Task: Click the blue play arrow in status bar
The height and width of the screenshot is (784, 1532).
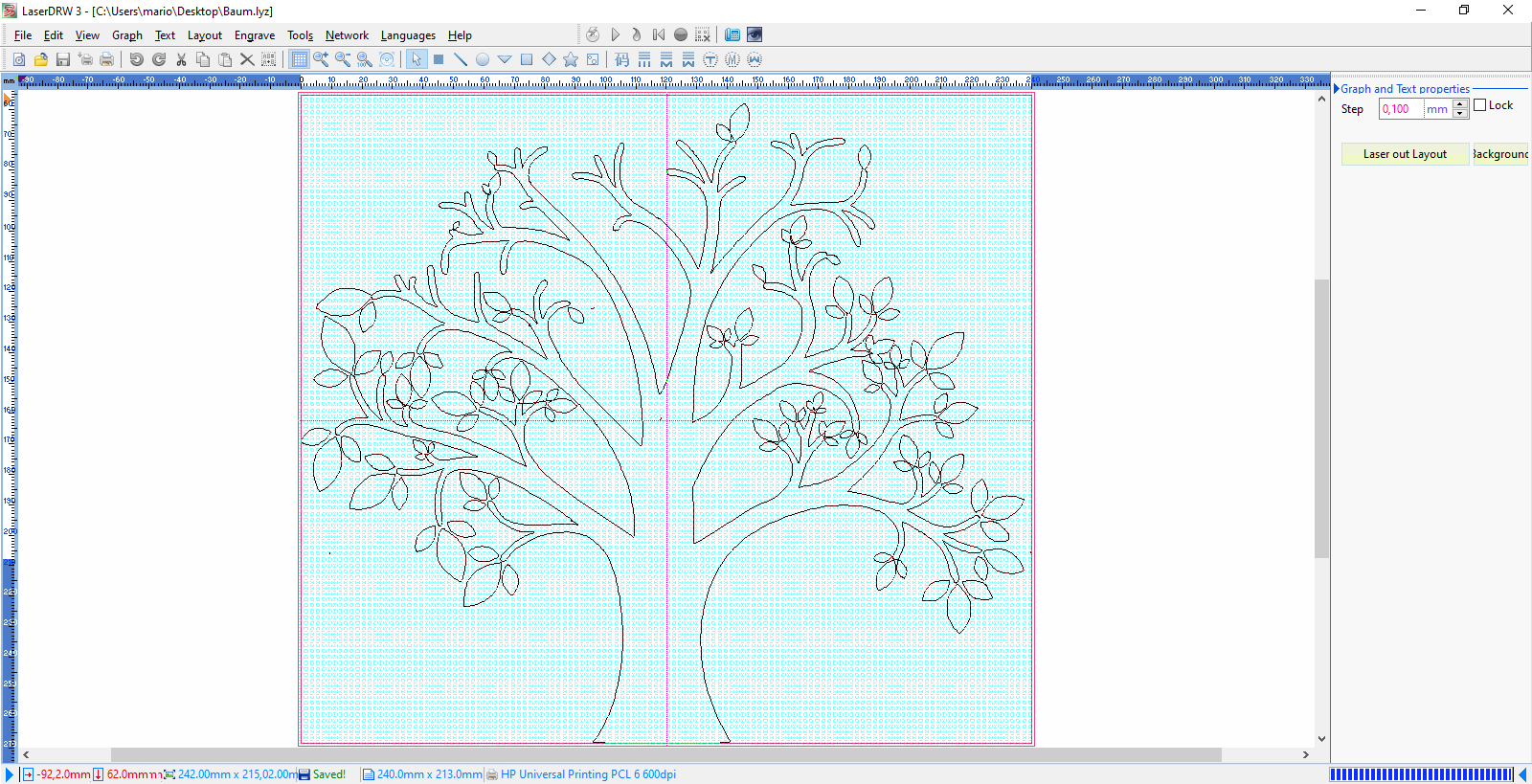Action: [10, 774]
